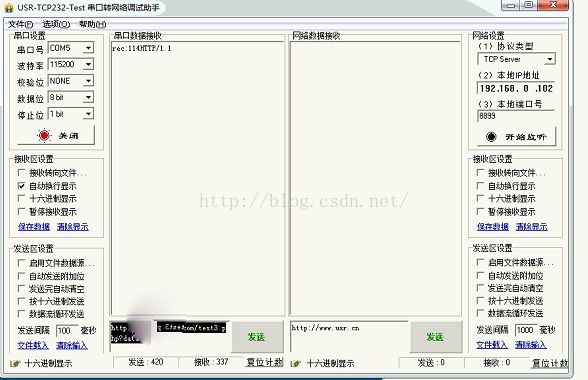Enable serial 暂停接收显示 checkbox
This screenshot has width=588, height=380.
click(21, 212)
